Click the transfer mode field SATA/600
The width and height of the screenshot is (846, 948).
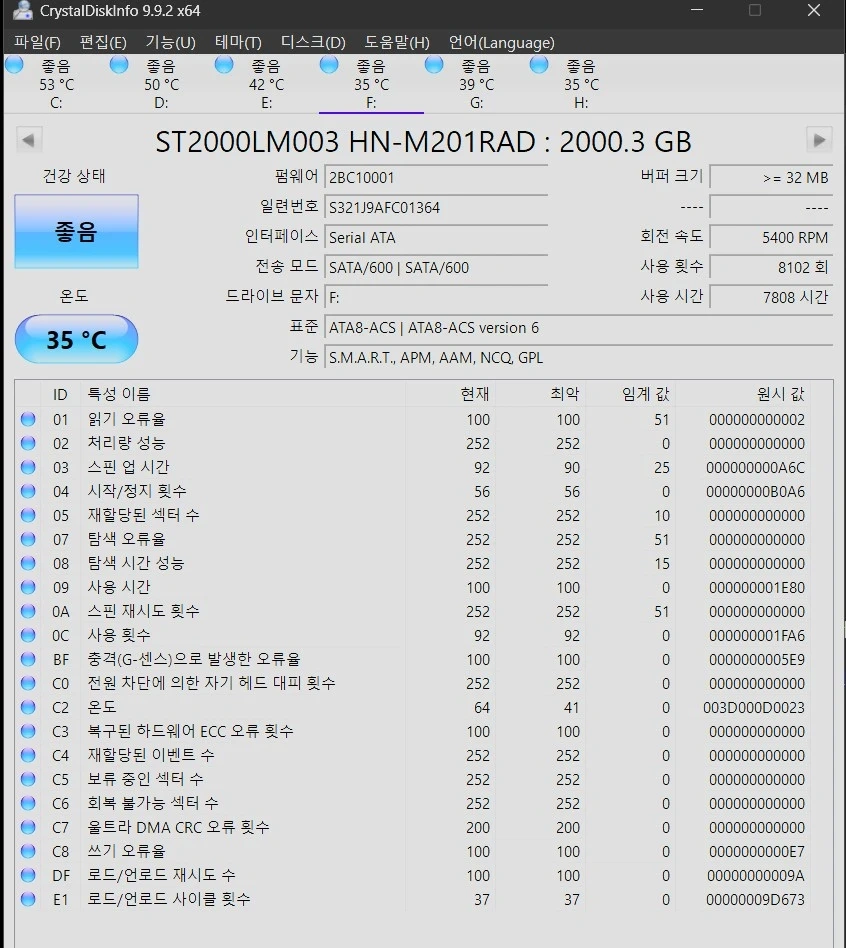click(436, 267)
